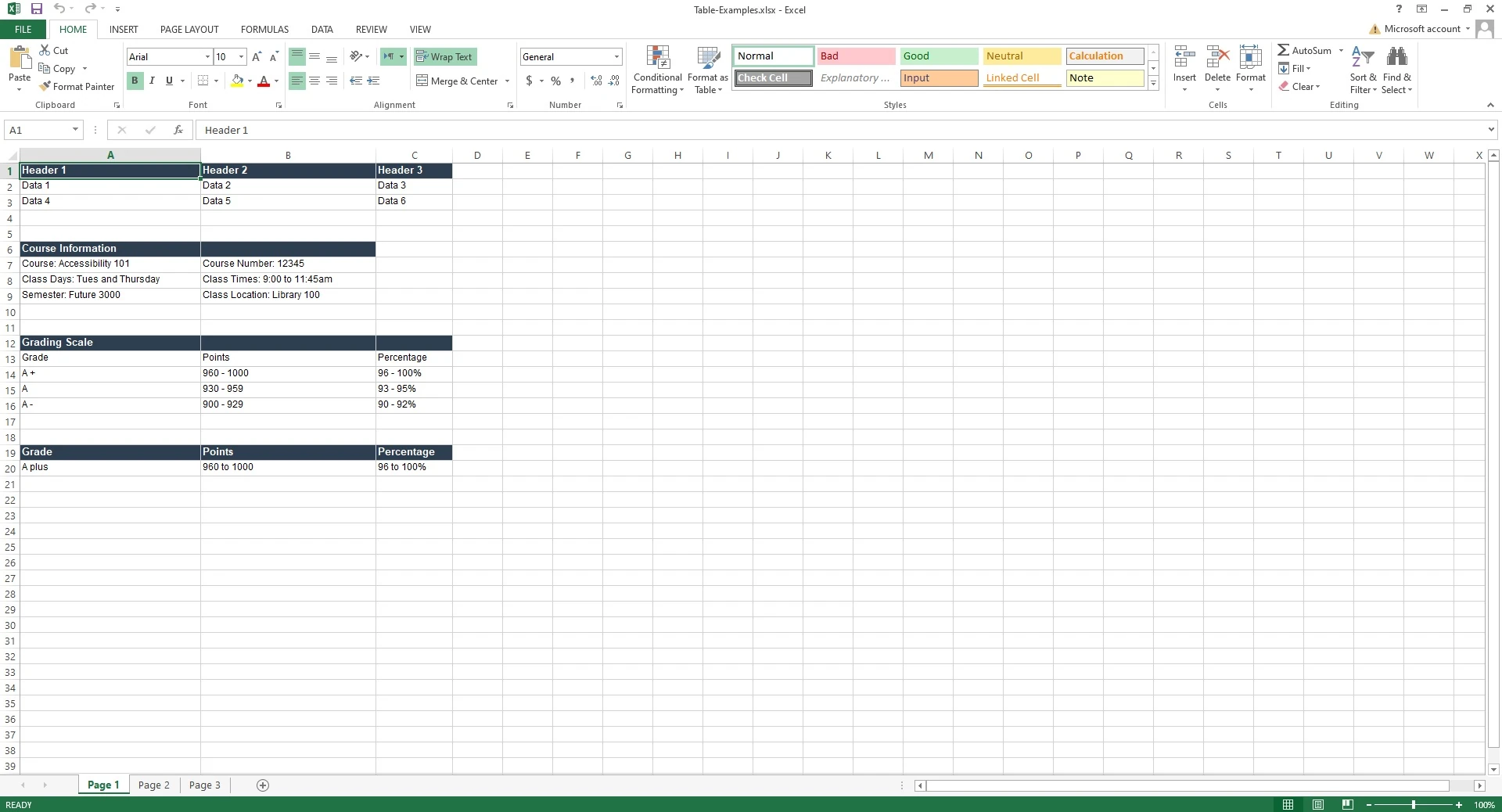
Task: Click the Save icon in quick access toolbar
Action: (x=36, y=9)
